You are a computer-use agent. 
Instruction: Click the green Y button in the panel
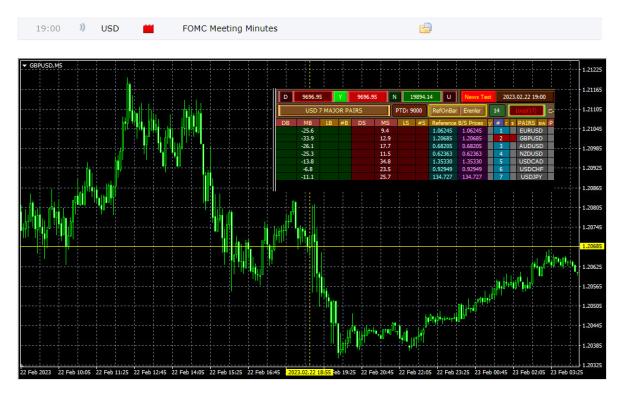(340, 97)
